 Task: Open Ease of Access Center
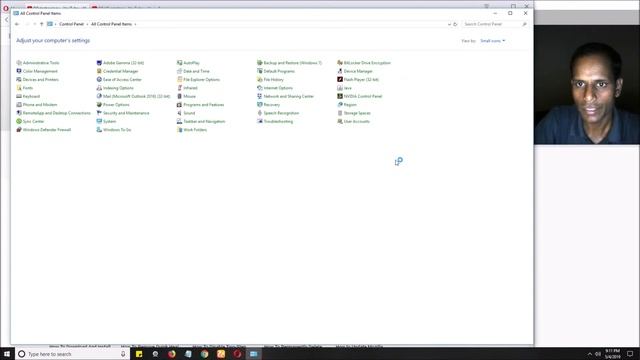[x=119, y=80]
